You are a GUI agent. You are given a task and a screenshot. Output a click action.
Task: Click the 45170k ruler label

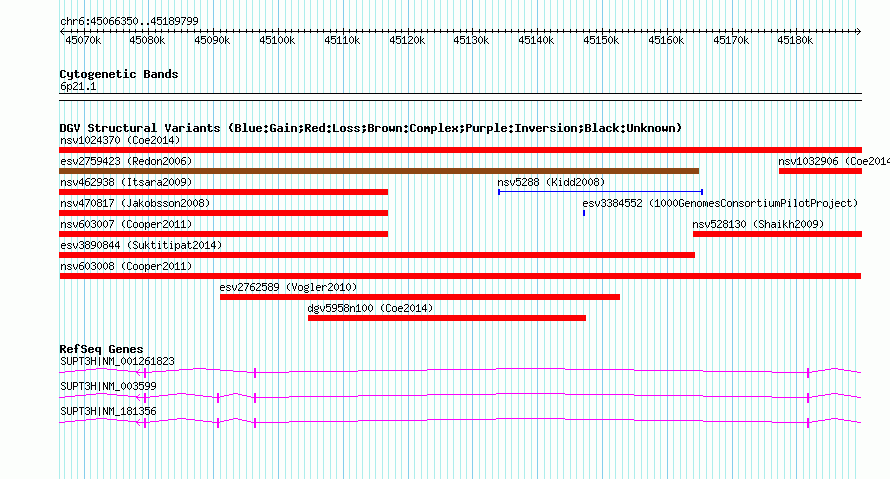pyautogui.click(x=731, y=40)
